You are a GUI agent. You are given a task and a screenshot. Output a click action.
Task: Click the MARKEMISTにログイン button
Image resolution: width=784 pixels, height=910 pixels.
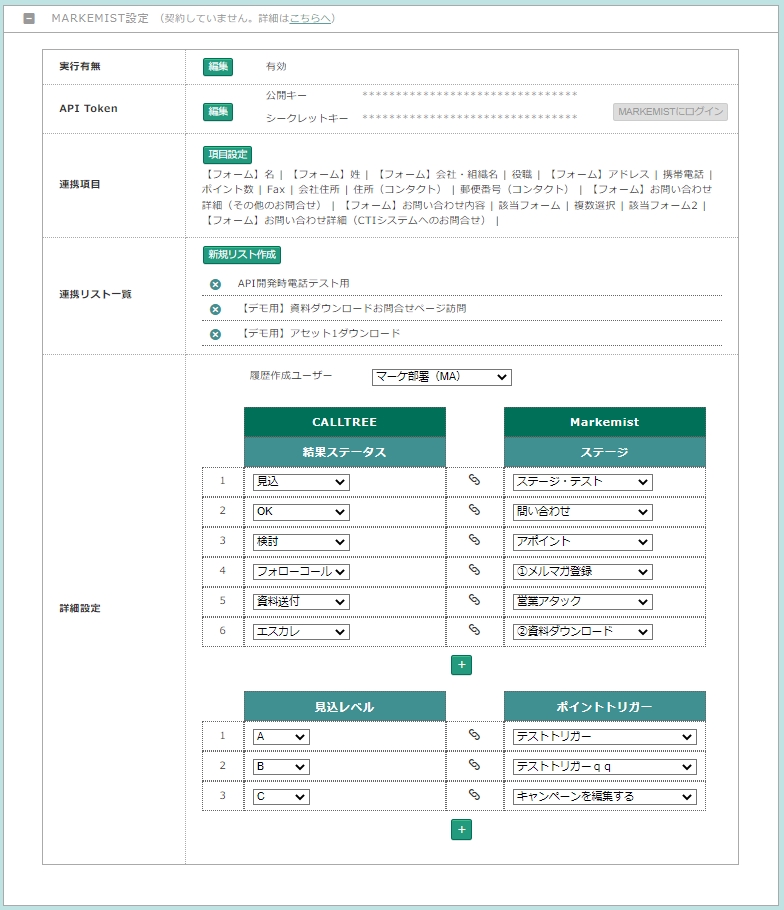pos(670,111)
